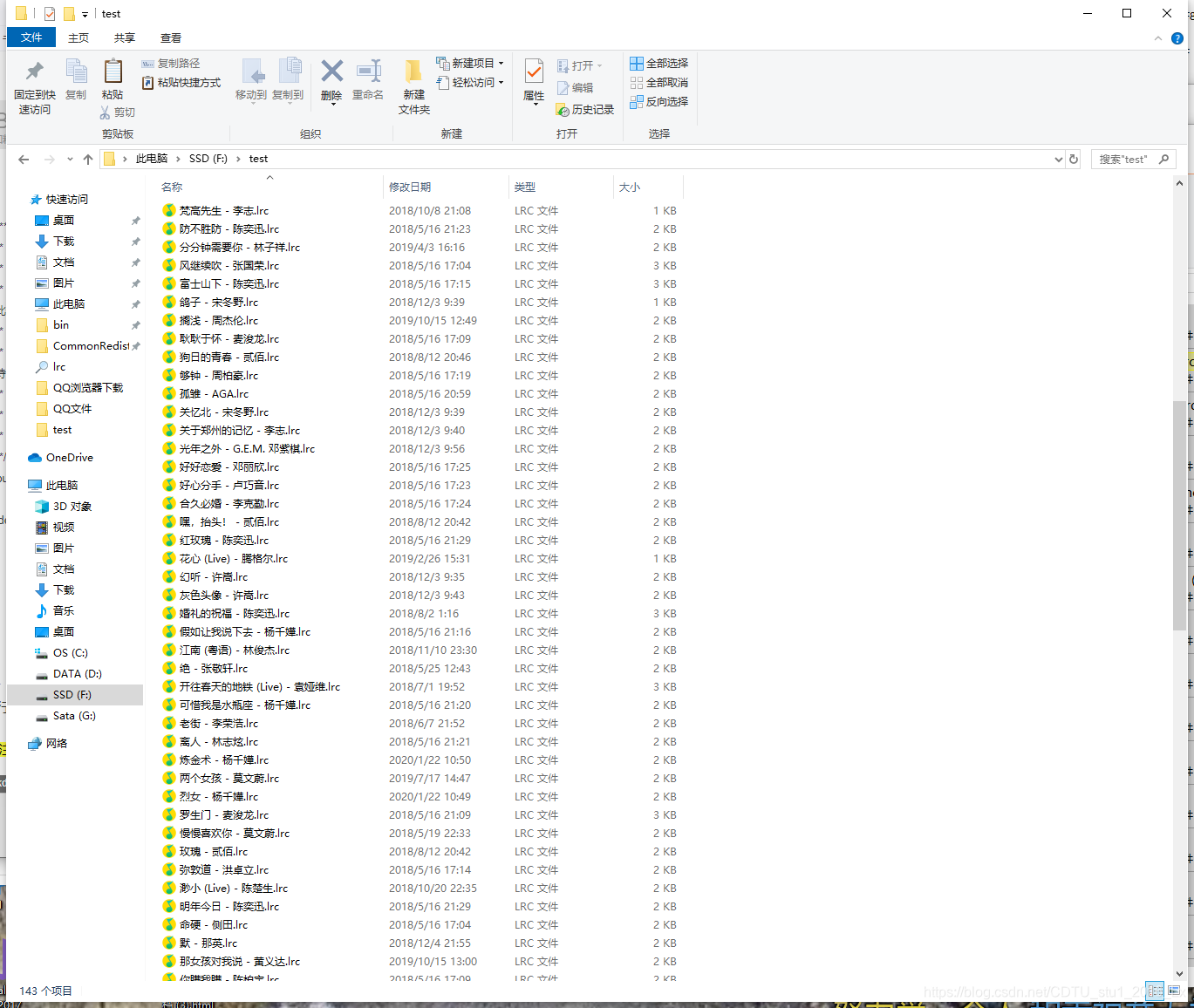Open the File (文件) ribbon tab
The height and width of the screenshot is (1008, 1194).
tap(31, 37)
